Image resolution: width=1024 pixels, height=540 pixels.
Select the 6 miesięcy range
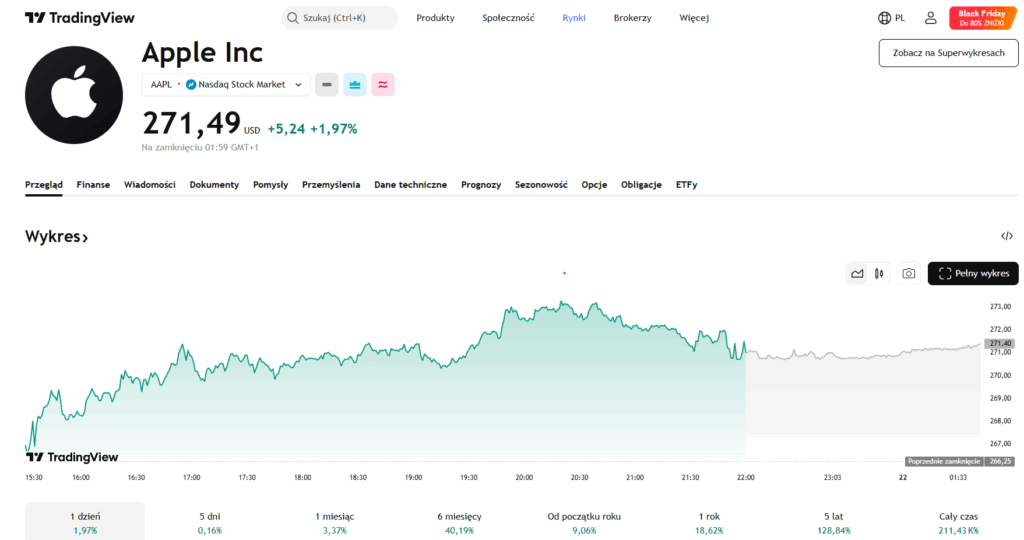tap(459, 522)
